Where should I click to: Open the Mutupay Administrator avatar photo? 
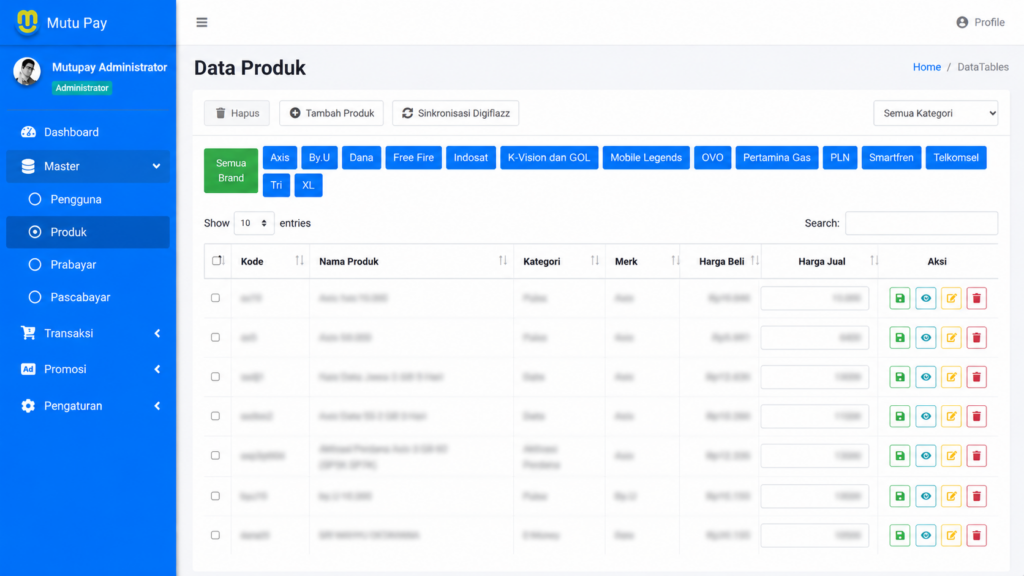(27, 71)
